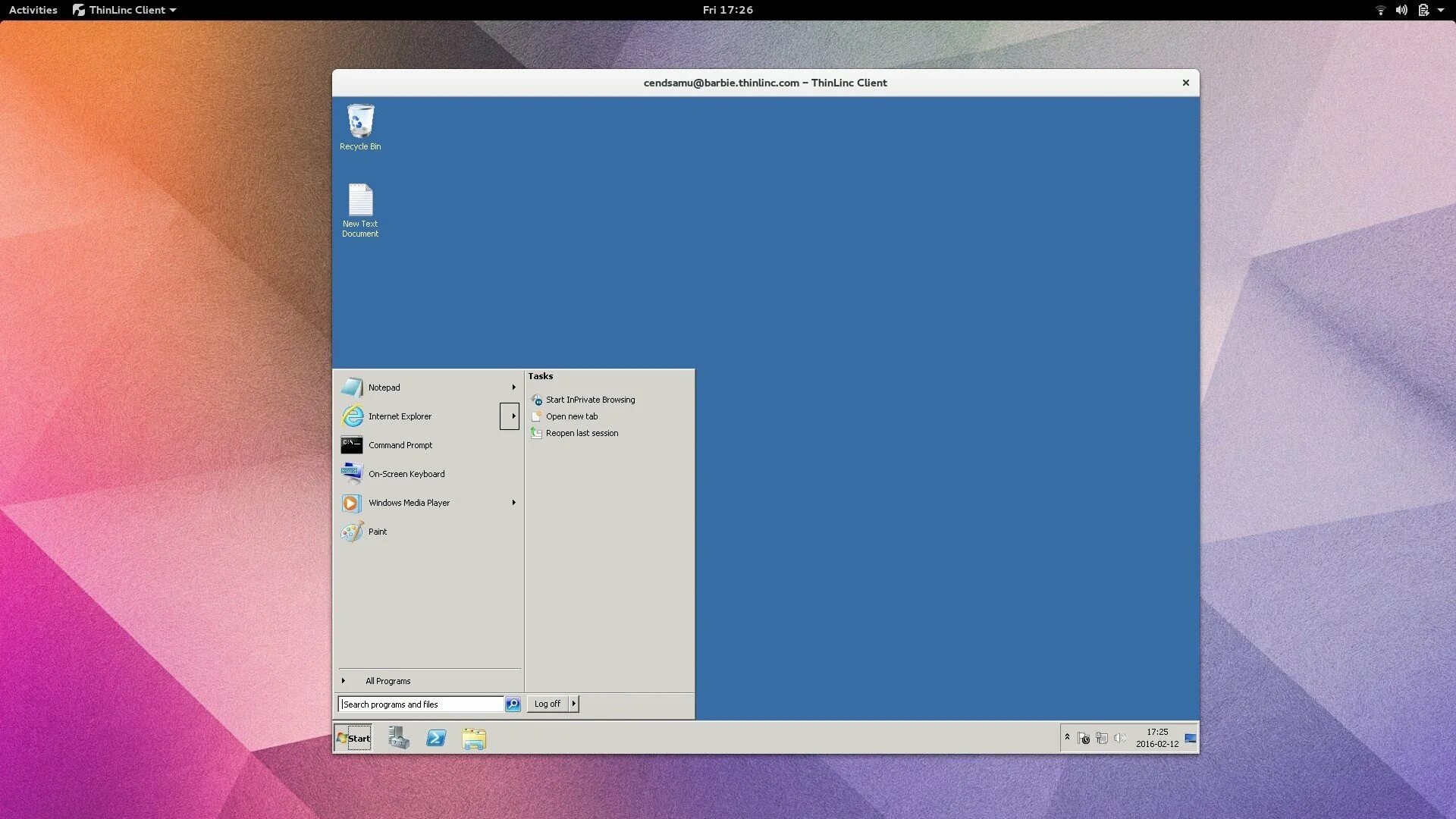Focus the Search programs and files box
This screenshot has width=1456, height=819.
point(421,704)
